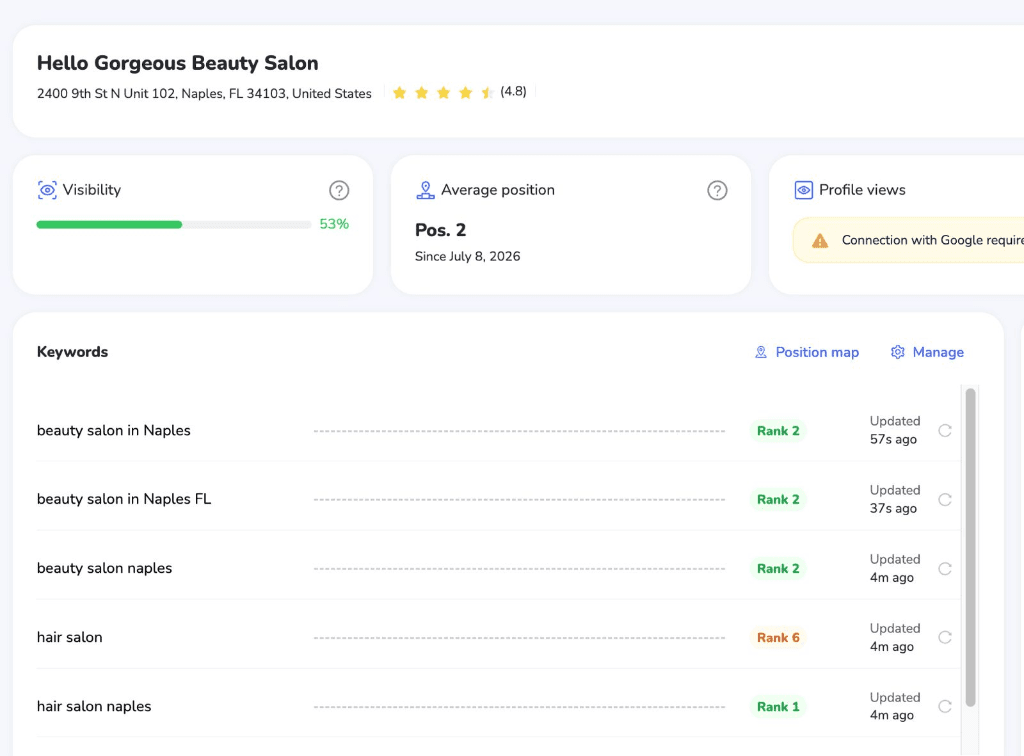This screenshot has height=756, width=1024.
Task: Click the 53% visibility value
Action: (334, 224)
